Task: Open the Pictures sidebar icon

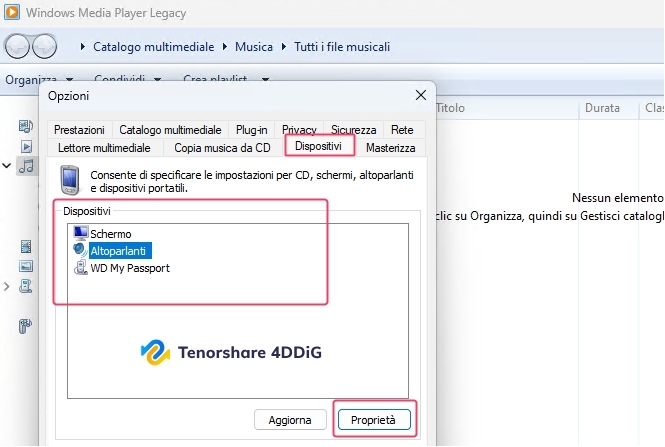Action: point(26,266)
